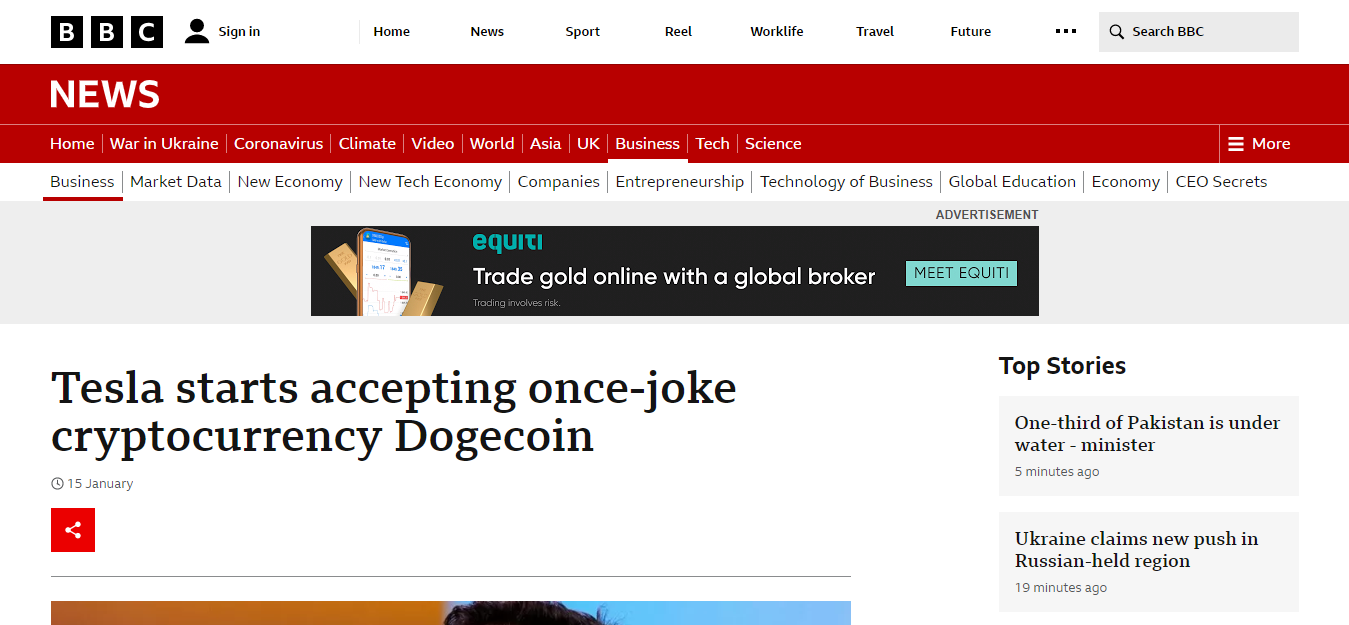This screenshot has height=625, width=1349.
Task: Select Video section
Action: pos(433,144)
